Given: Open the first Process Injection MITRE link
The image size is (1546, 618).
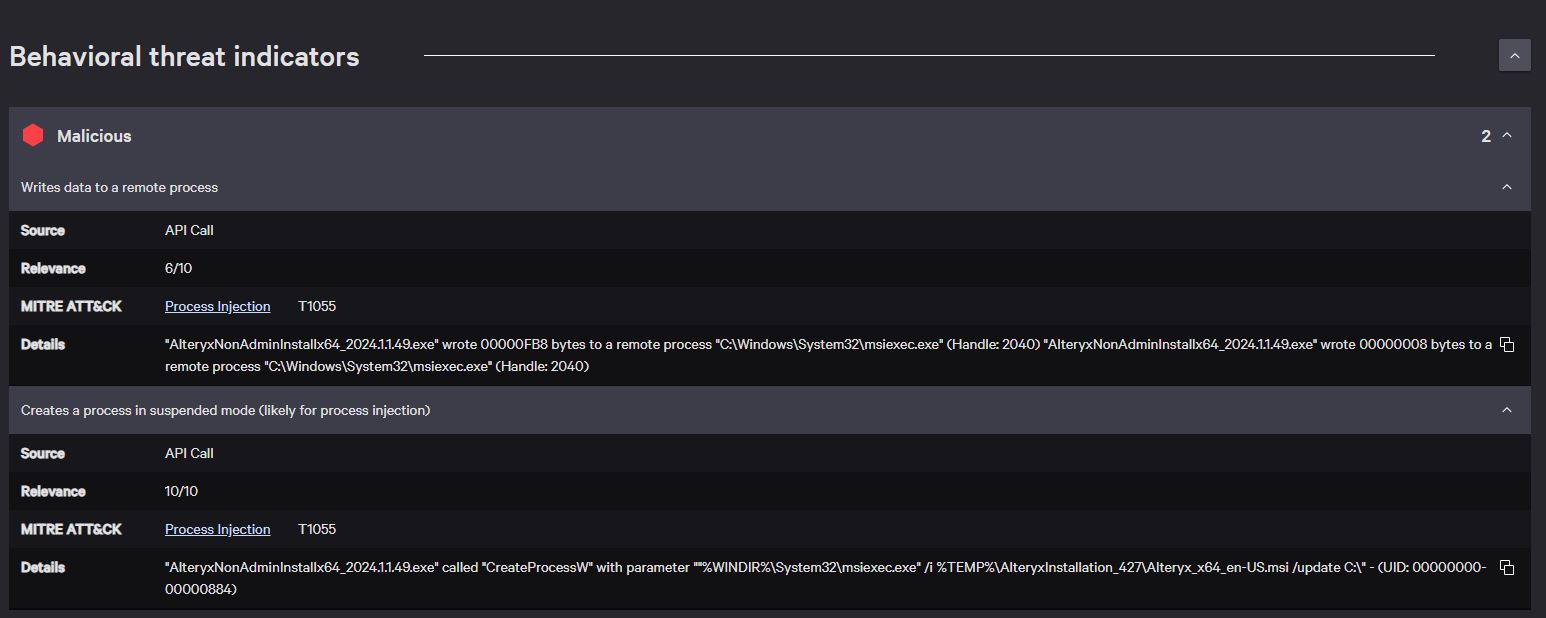Looking at the screenshot, I should pos(217,306).
